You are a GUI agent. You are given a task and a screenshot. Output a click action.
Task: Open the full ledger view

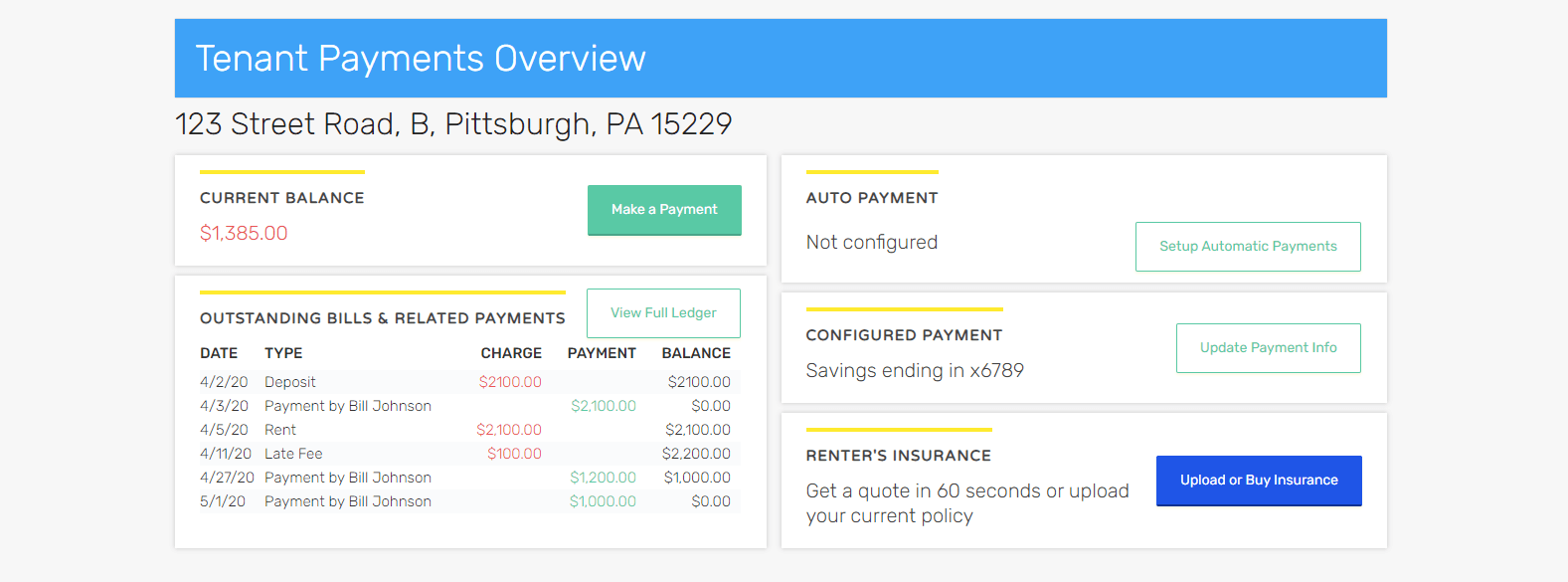pos(662,312)
